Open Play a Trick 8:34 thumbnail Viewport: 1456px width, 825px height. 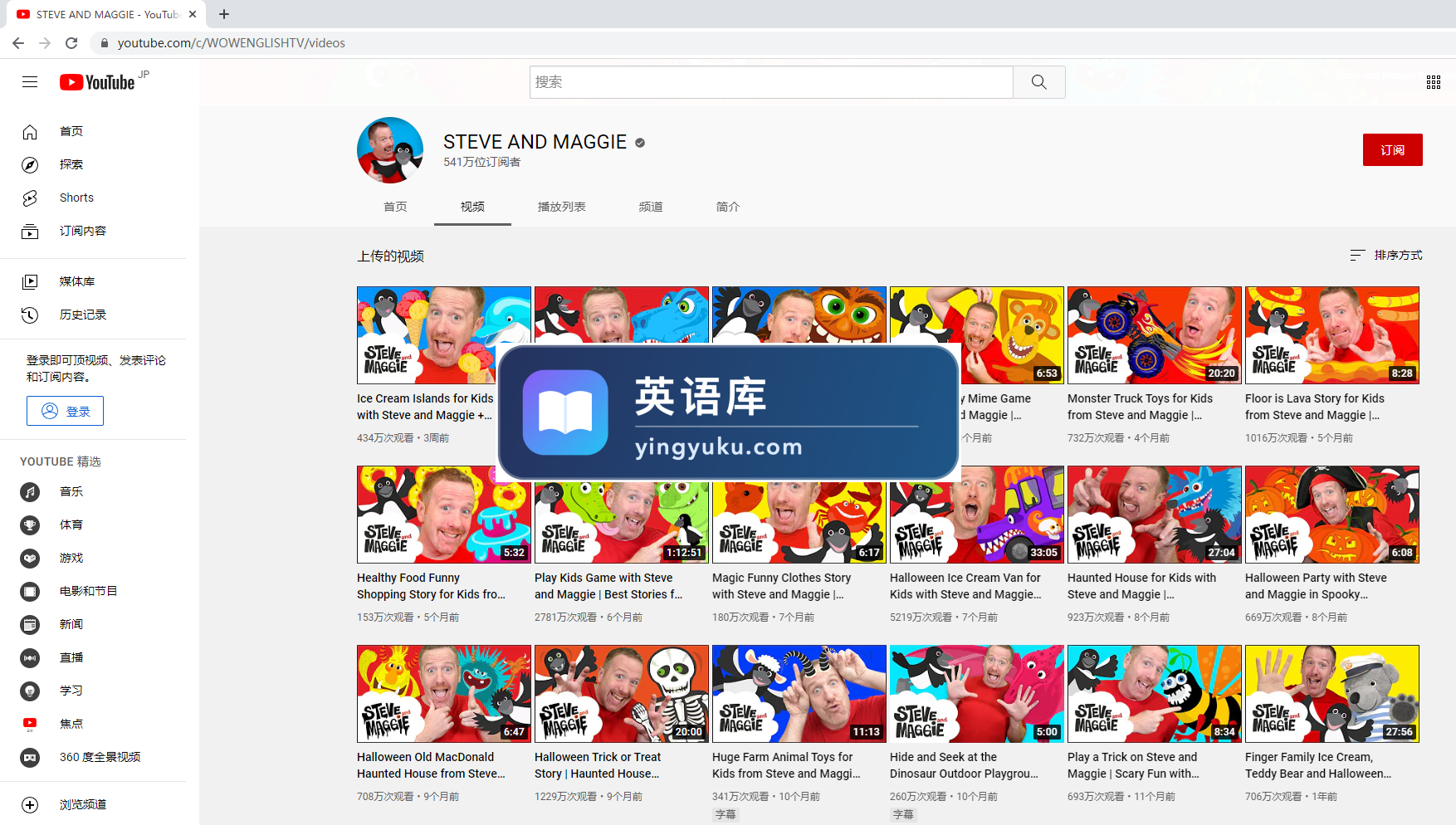point(1155,694)
